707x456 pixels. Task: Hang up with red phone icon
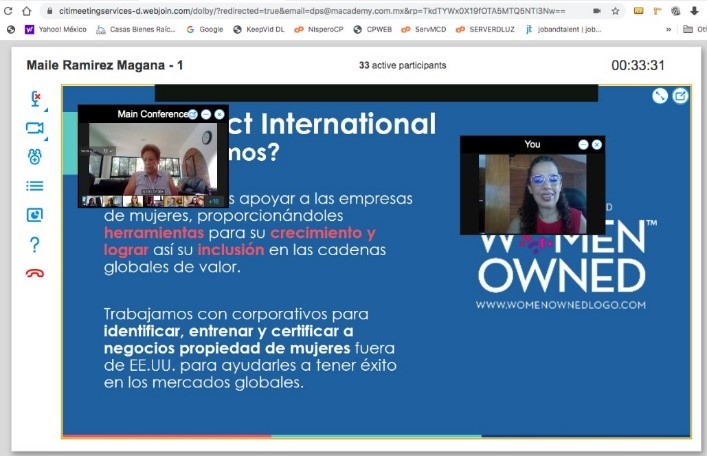coord(35,273)
